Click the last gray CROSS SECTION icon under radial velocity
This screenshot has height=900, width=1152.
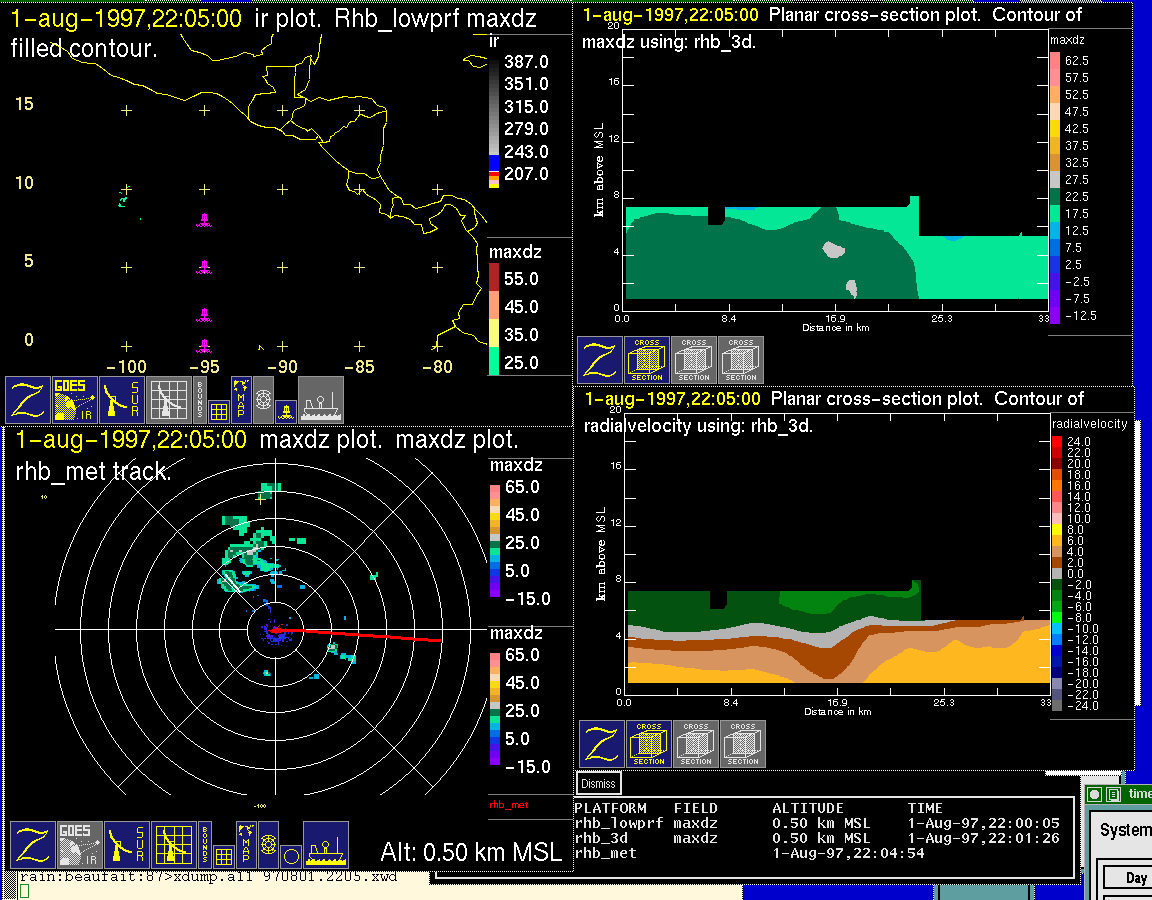743,744
